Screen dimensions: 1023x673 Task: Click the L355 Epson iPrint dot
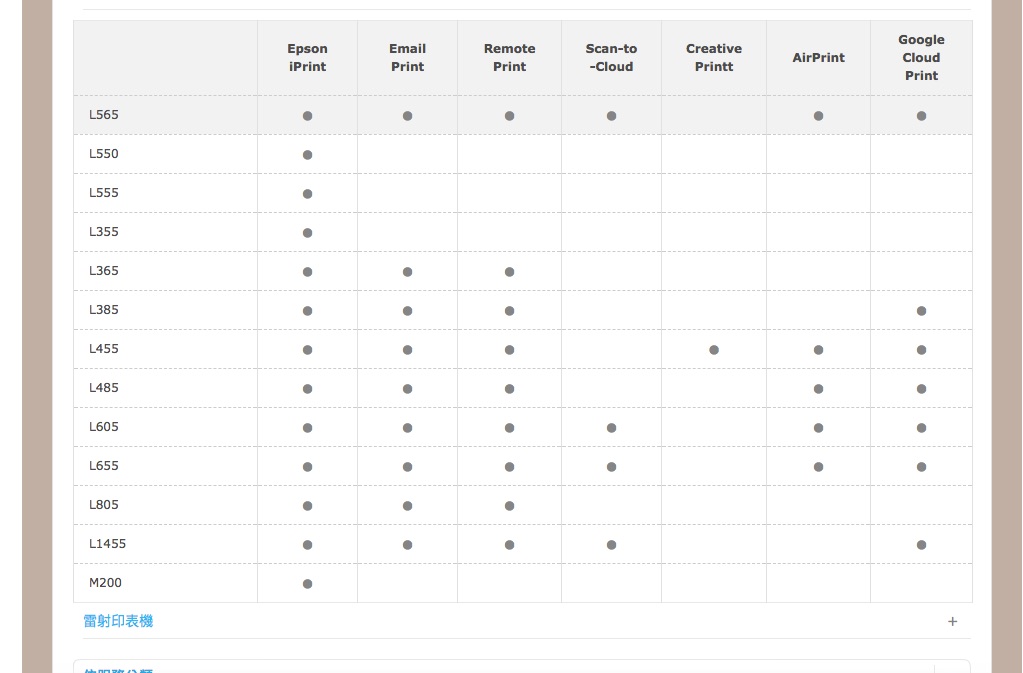(x=307, y=233)
